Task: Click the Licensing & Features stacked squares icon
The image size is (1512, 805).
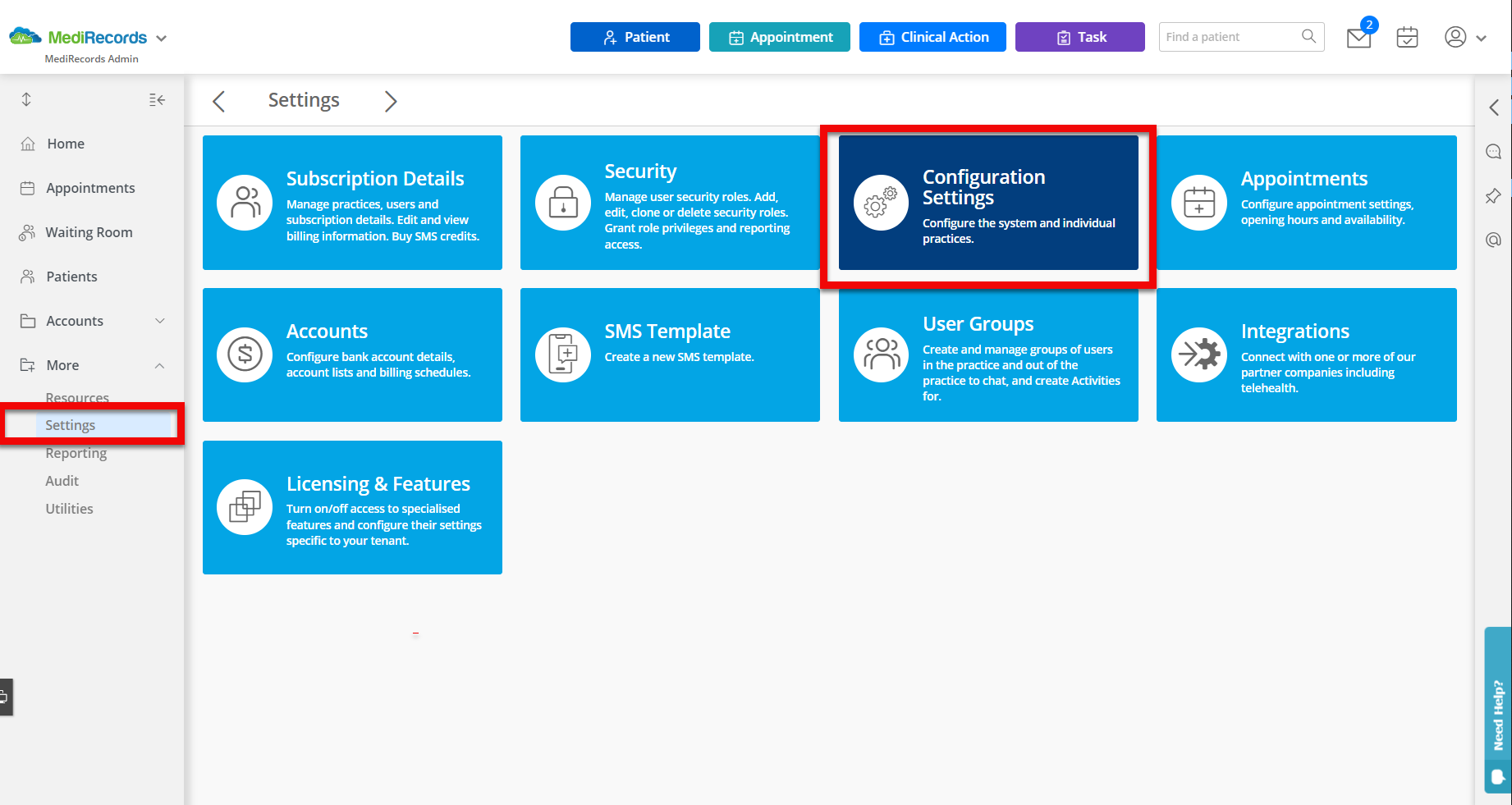Action: tap(245, 507)
